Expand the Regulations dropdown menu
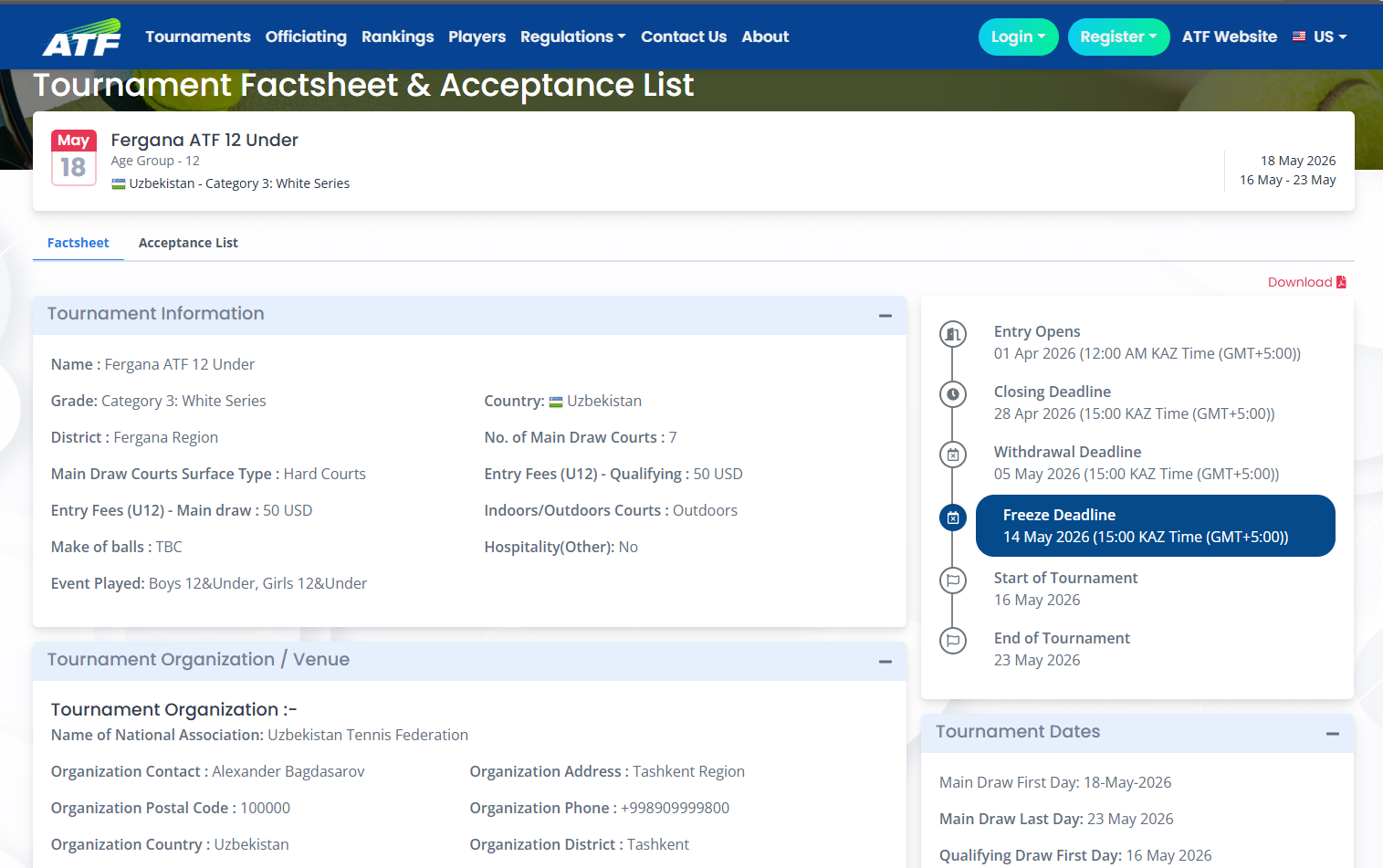Image resolution: width=1383 pixels, height=868 pixels. 573,37
